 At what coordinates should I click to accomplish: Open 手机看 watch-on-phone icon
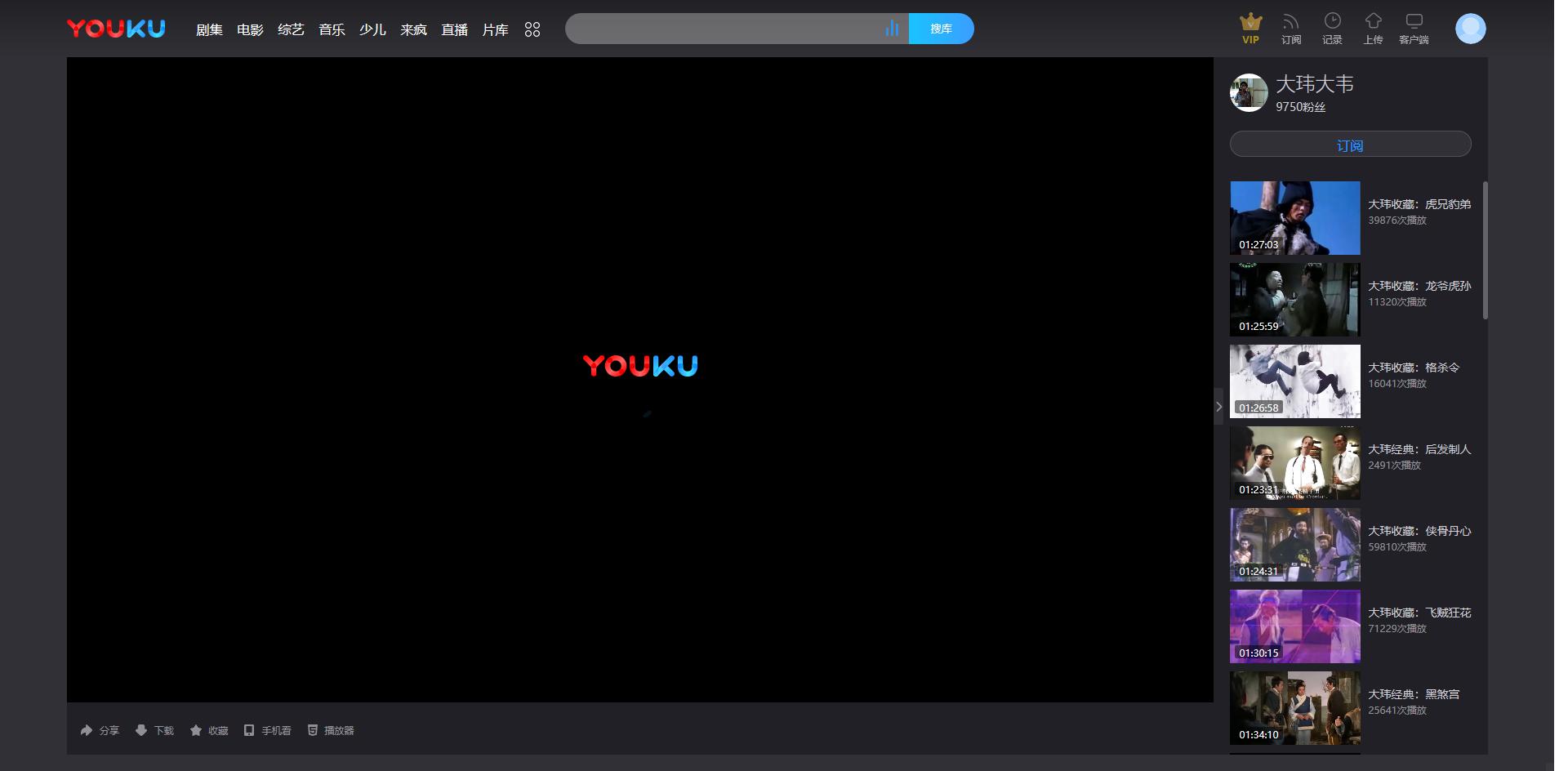point(250,730)
